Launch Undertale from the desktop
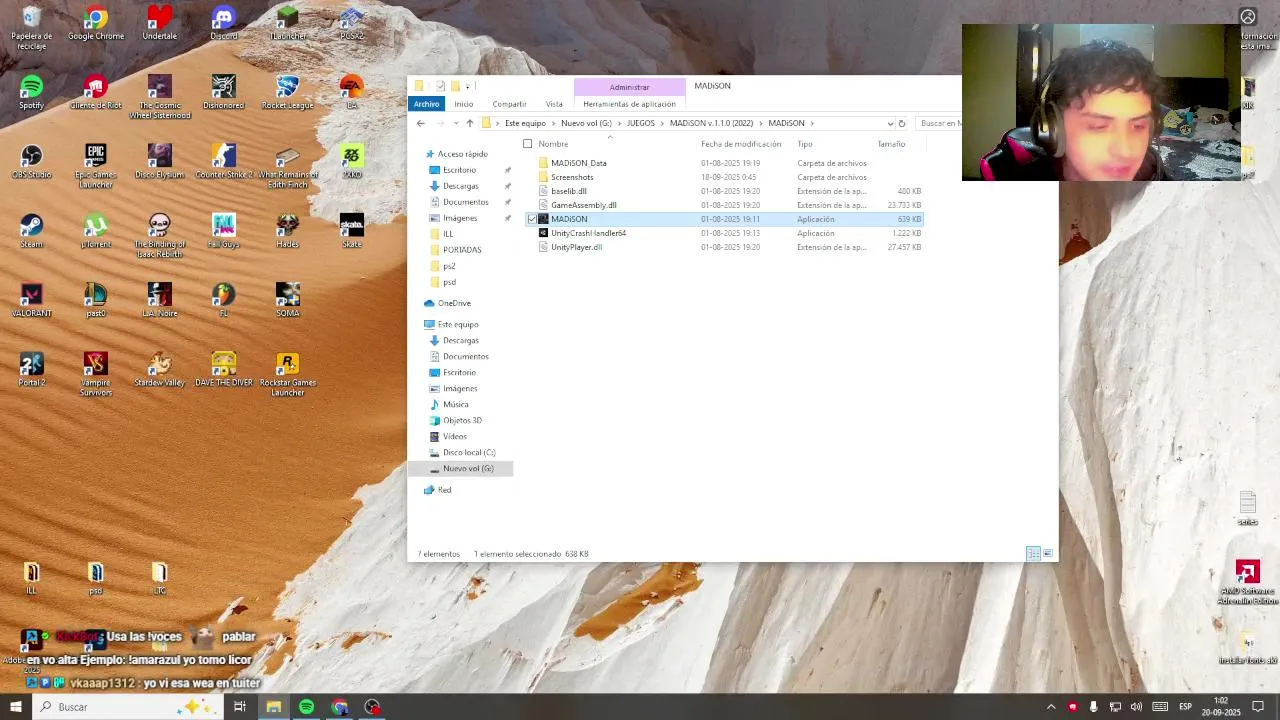 [x=160, y=24]
